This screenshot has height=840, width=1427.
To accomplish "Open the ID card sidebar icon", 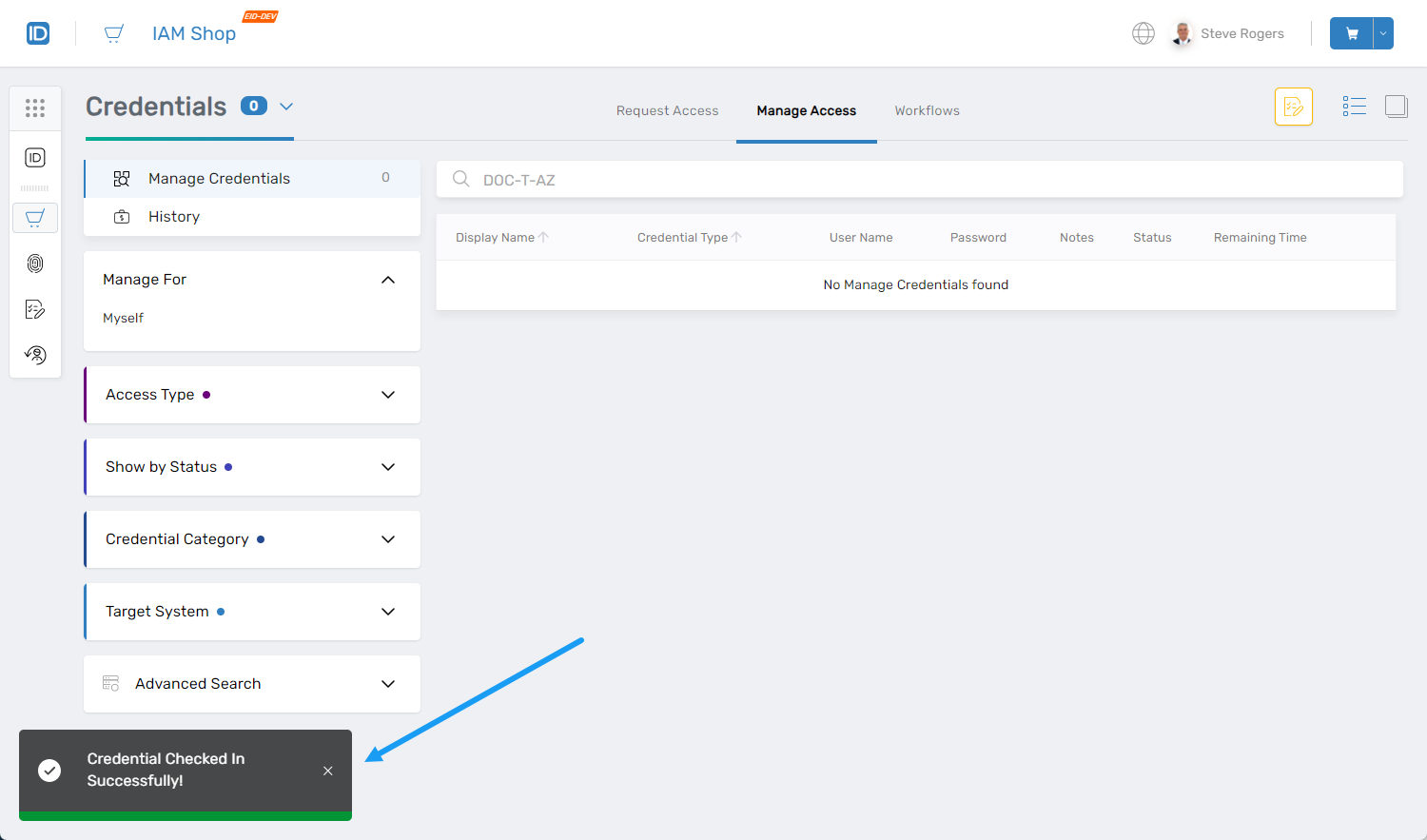I will [35, 158].
